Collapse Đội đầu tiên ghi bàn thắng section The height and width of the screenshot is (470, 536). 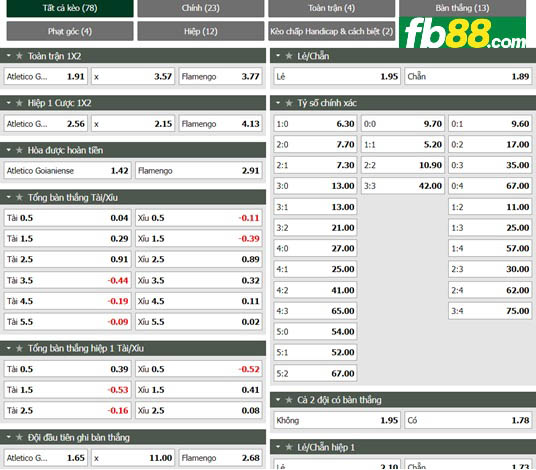click(x=9, y=437)
